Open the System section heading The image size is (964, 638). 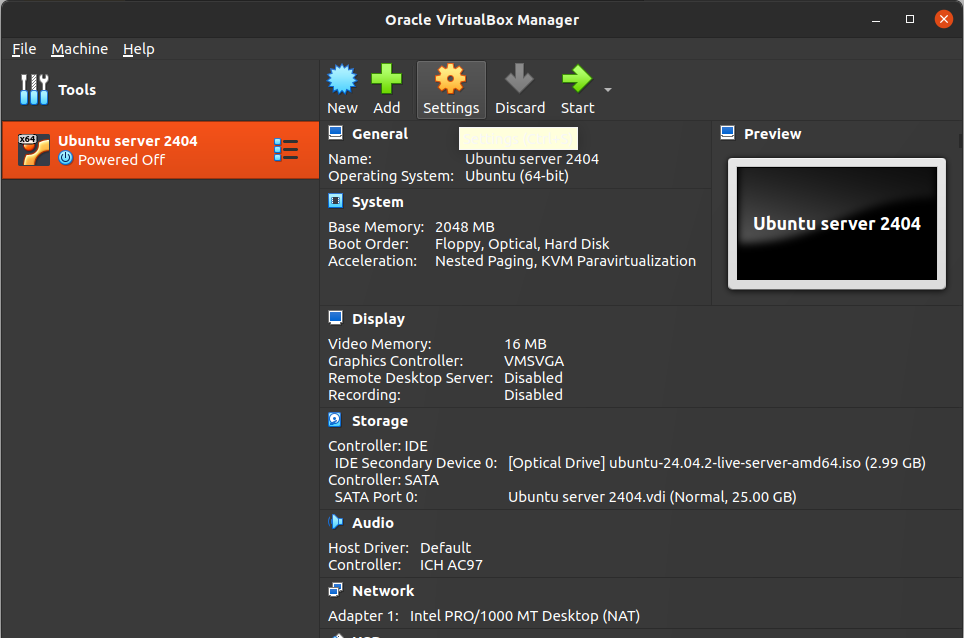click(377, 202)
